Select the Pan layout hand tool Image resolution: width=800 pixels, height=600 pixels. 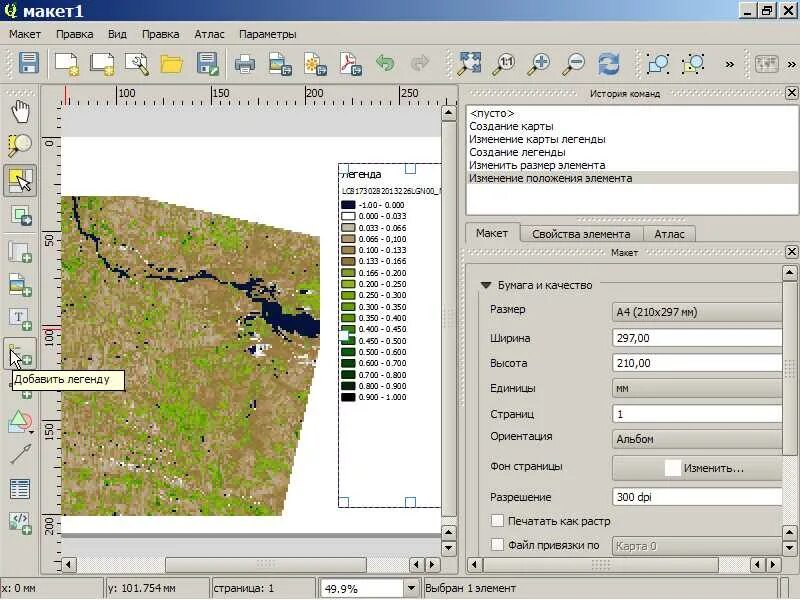click(20, 110)
